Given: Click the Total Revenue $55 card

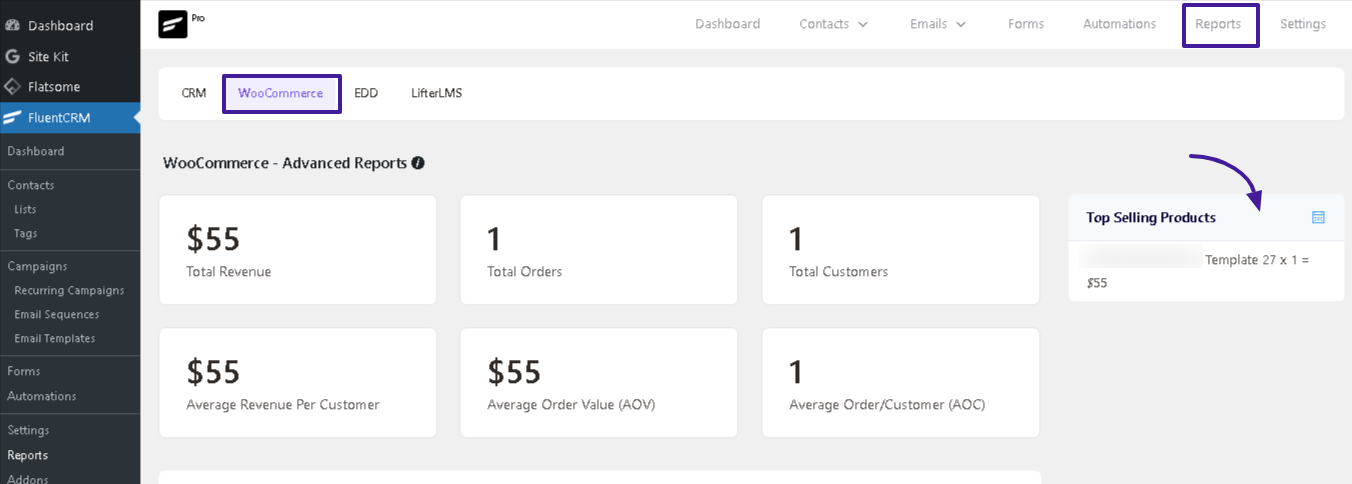Looking at the screenshot, I should [x=298, y=250].
